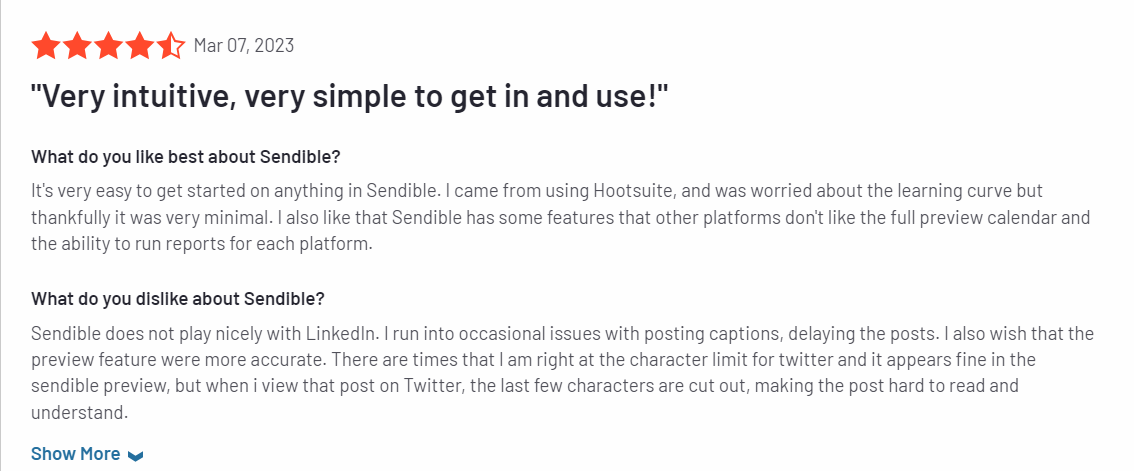Click the Mar 07, 2023 review date
Viewport: 1134px width, 471px height.
(244, 46)
